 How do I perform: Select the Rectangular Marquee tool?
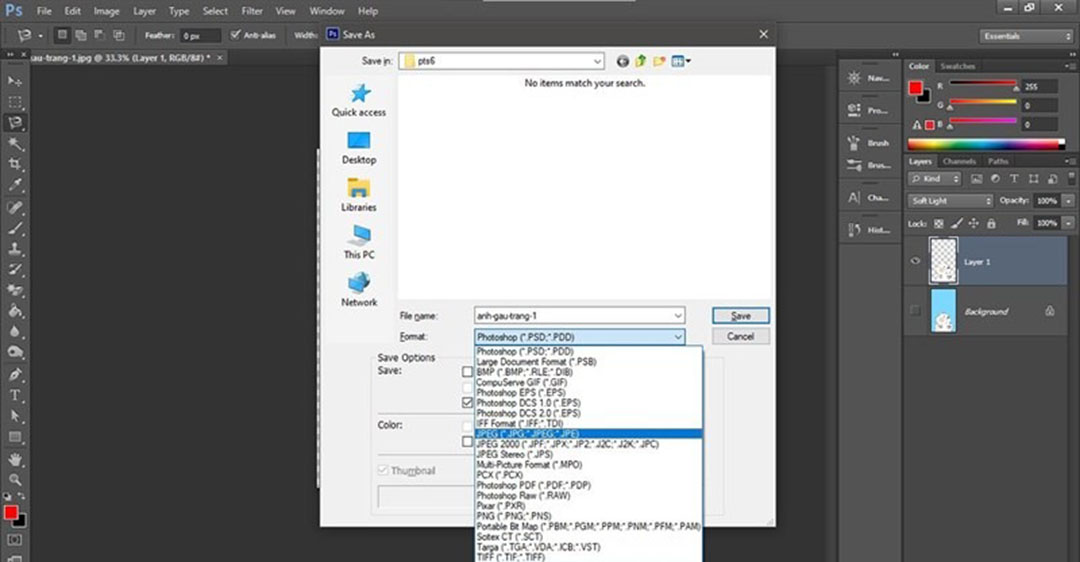(x=14, y=102)
